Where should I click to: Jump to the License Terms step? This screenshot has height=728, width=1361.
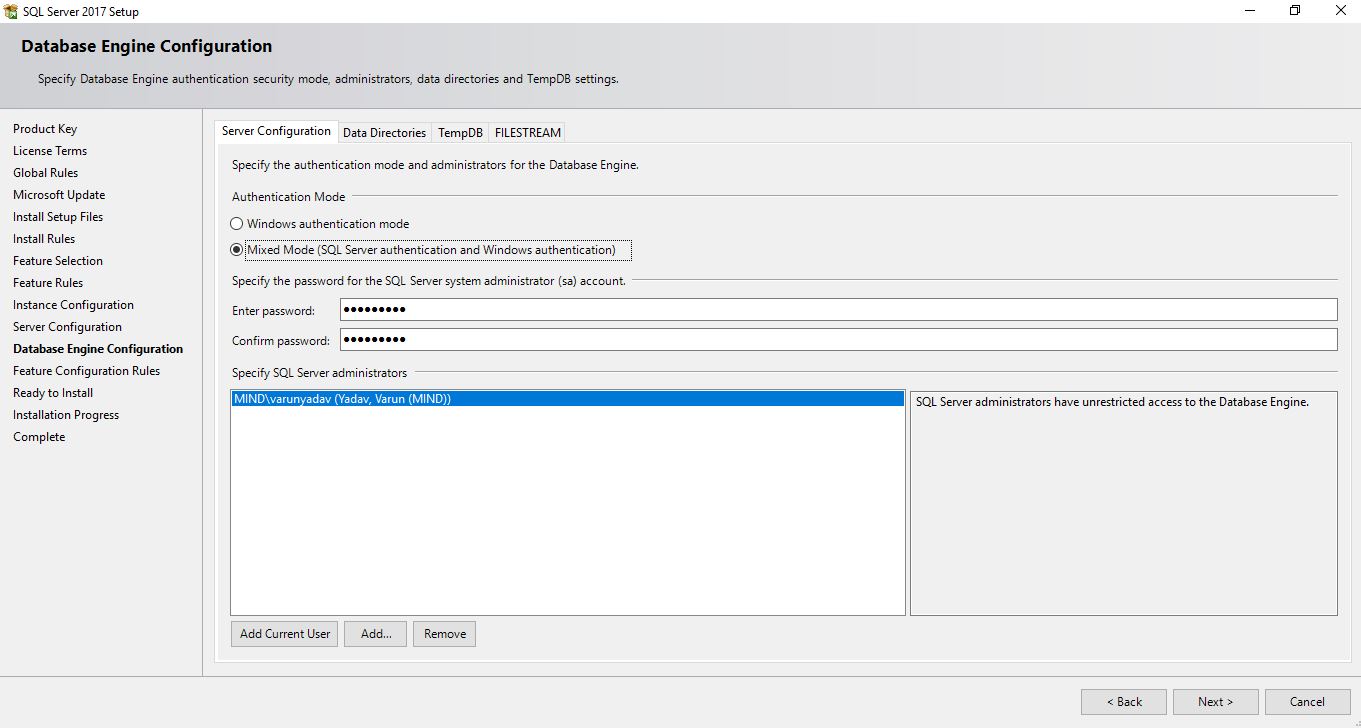pos(49,150)
